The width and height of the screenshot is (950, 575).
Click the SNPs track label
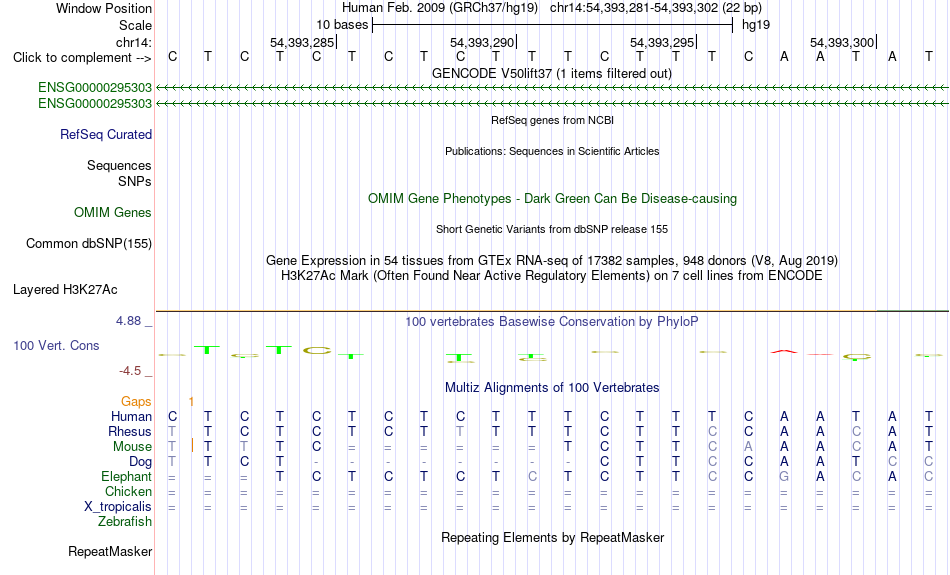click(x=135, y=181)
